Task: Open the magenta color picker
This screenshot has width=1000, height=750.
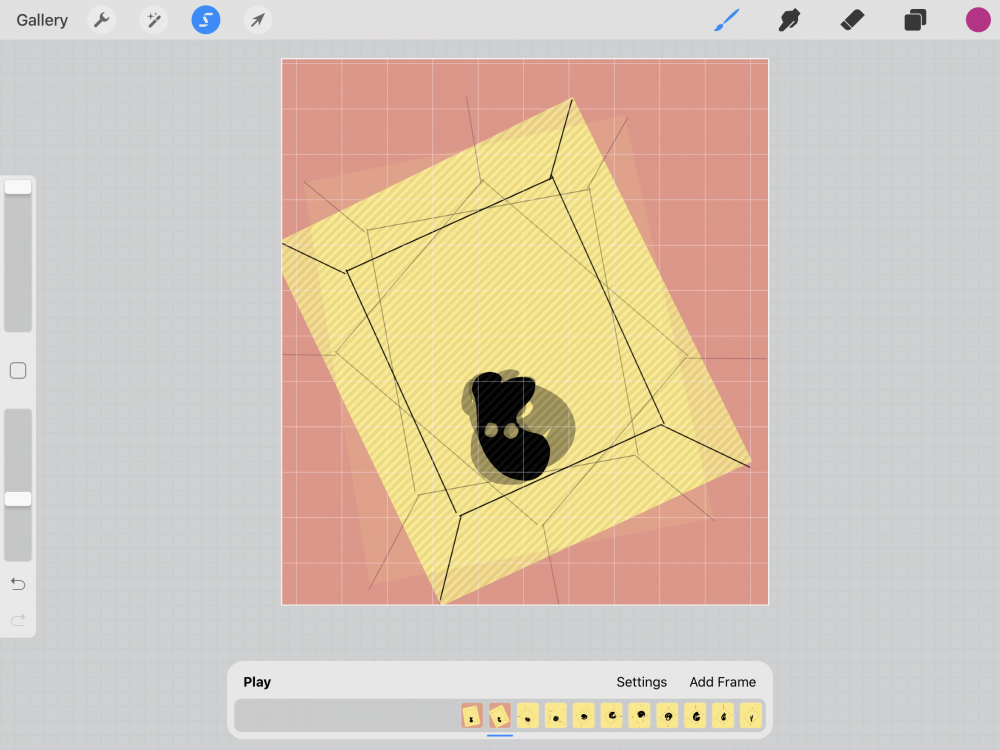Action: 978,20
